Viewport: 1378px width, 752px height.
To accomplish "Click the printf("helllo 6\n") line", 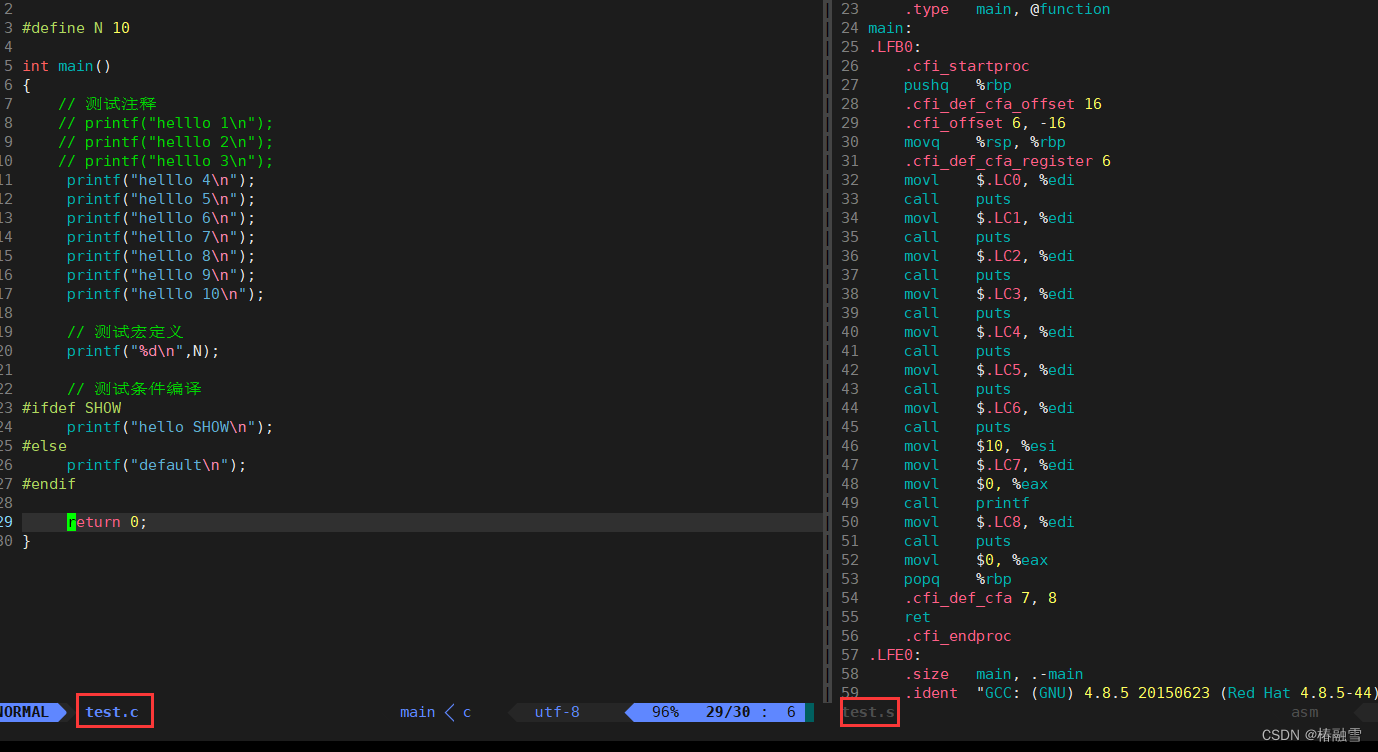I will [161, 218].
